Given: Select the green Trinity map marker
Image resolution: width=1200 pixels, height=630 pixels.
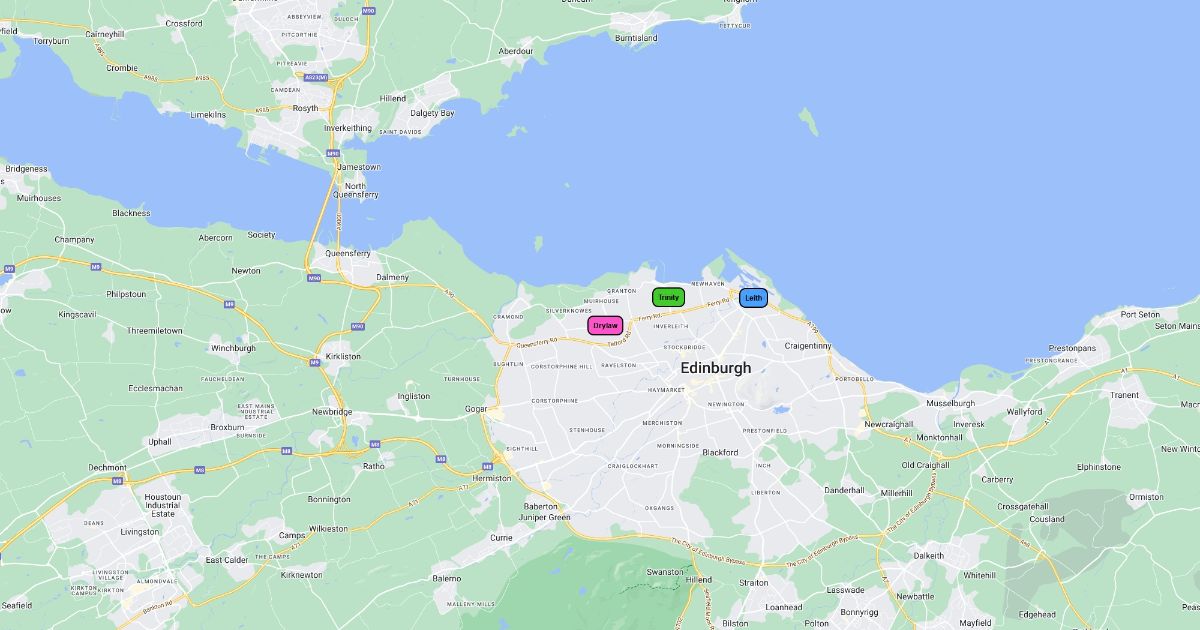Looking at the screenshot, I should point(669,297).
